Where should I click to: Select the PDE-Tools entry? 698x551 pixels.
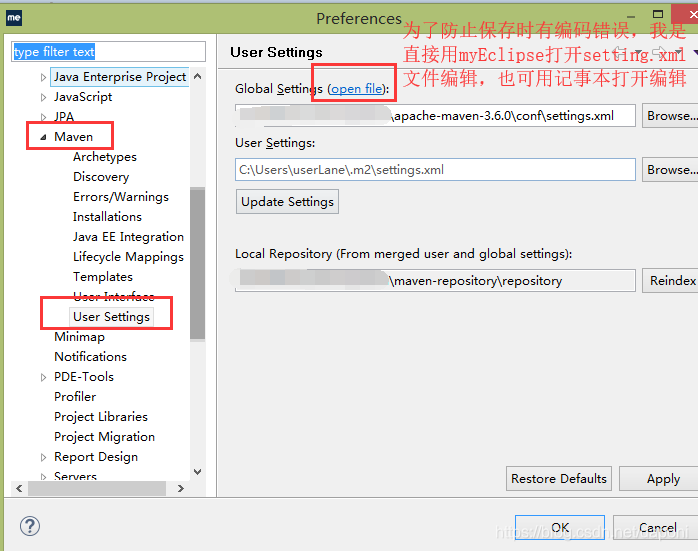[84, 377]
